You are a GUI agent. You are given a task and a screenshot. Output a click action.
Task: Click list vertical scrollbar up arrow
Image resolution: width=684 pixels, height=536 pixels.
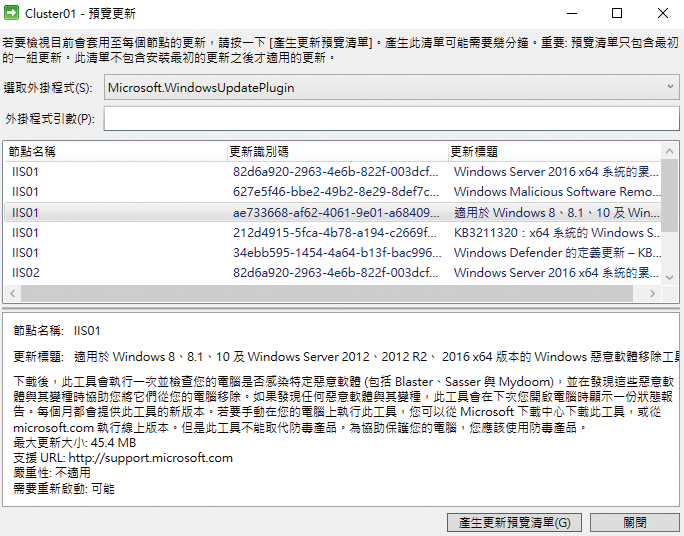[x=670, y=151]
